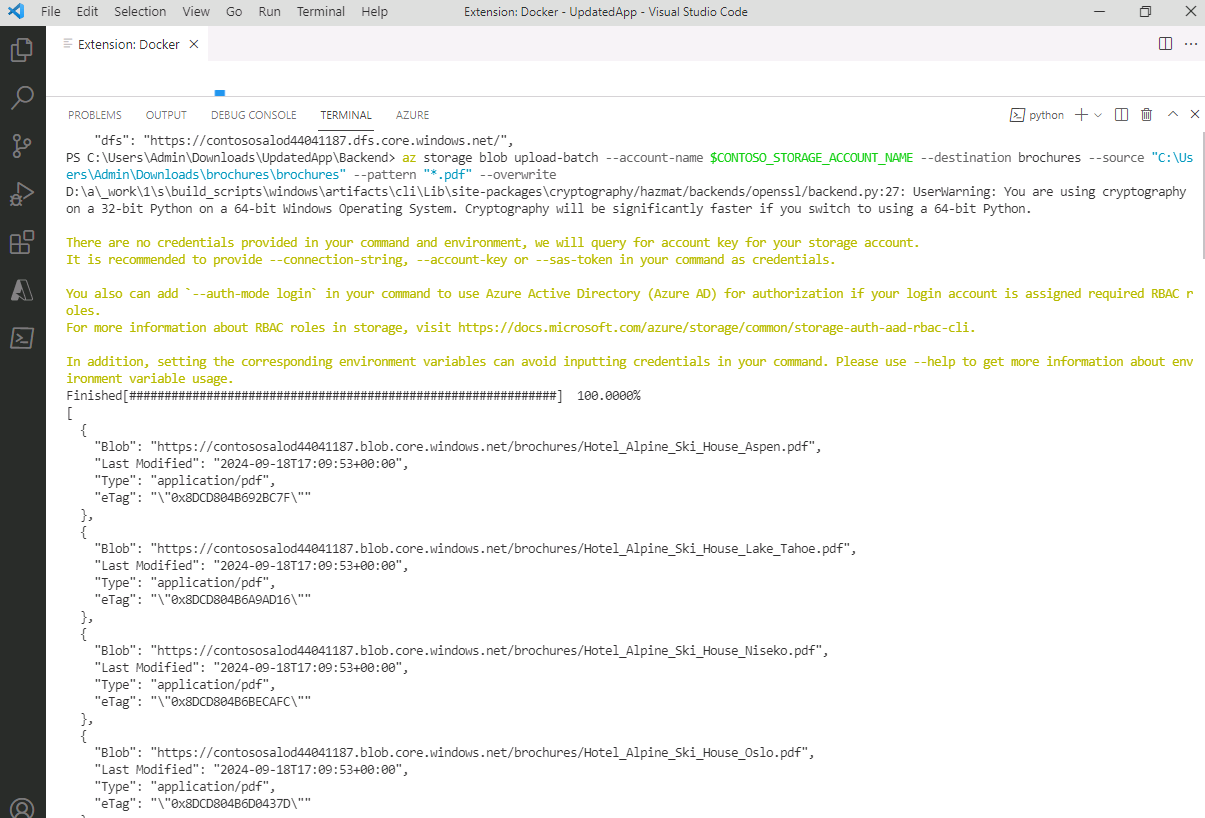Switch to the OUTPUT panel tab
Image resolution: width=1205 pixels, height=818 pixels.
[166, 115]
